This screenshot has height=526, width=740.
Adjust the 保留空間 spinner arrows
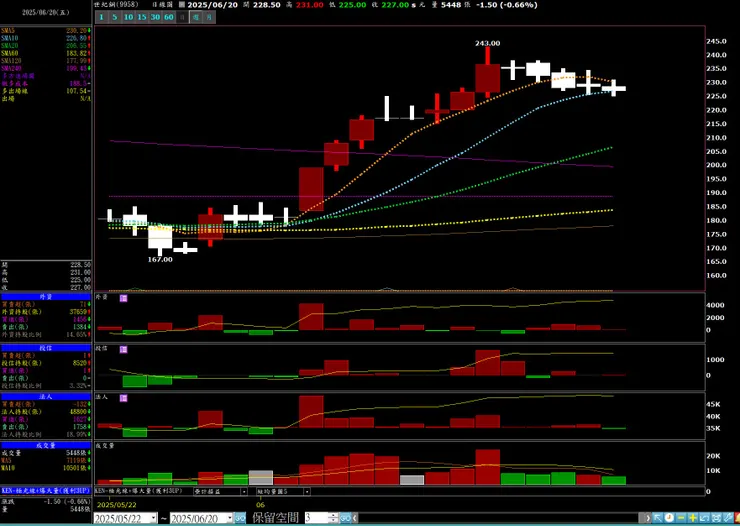coord(334,518)
